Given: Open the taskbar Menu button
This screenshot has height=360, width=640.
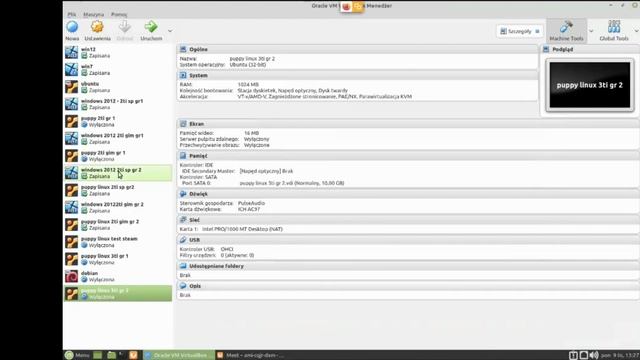Looking at the screenshot, I should click(77, 355).
